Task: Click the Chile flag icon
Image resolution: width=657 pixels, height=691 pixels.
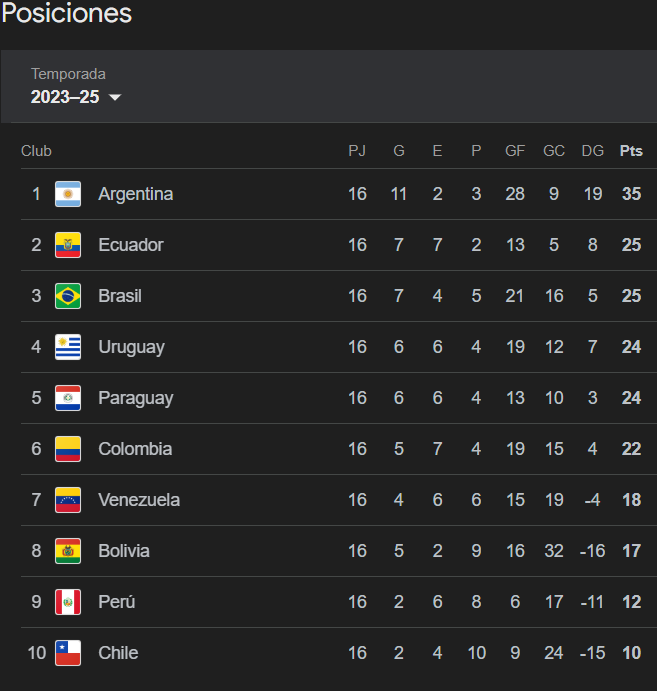Action: tap(68, 653)
